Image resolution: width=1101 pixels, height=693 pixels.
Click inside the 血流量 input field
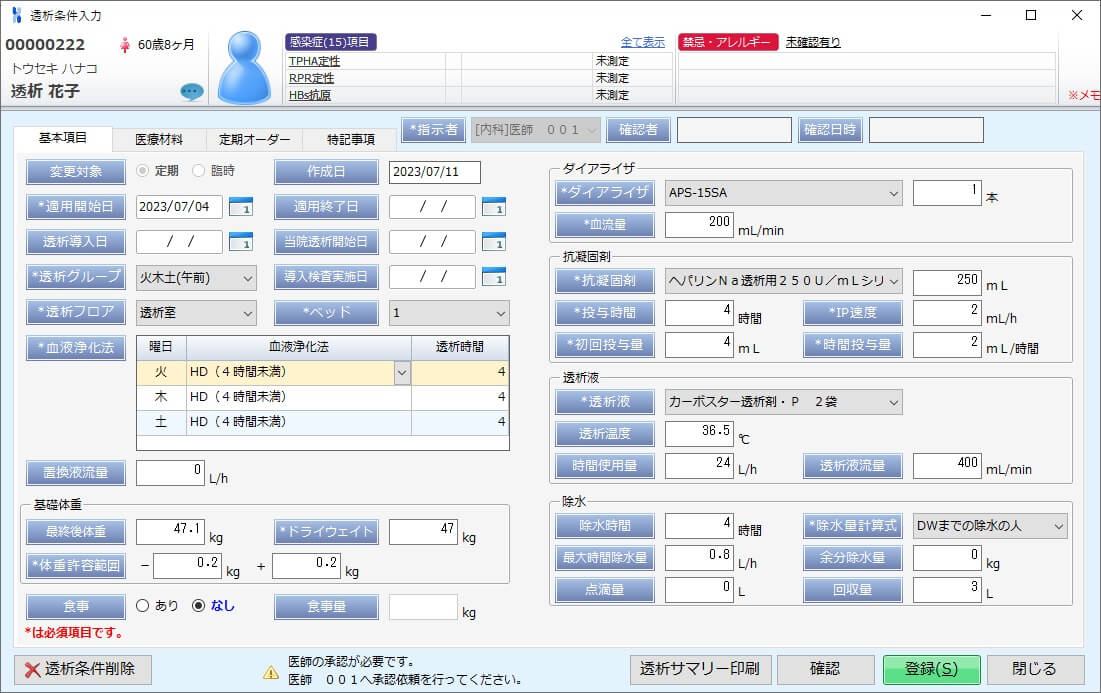pyautogui.click(x=700, y=225)
